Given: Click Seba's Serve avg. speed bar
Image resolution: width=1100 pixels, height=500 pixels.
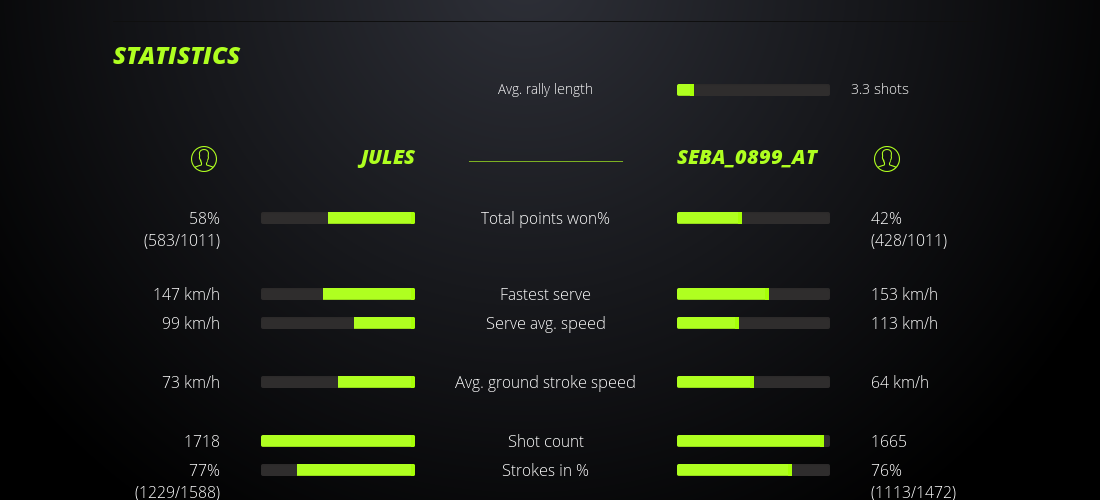Looking at the screenshot, I should click(x=753, y=323).
